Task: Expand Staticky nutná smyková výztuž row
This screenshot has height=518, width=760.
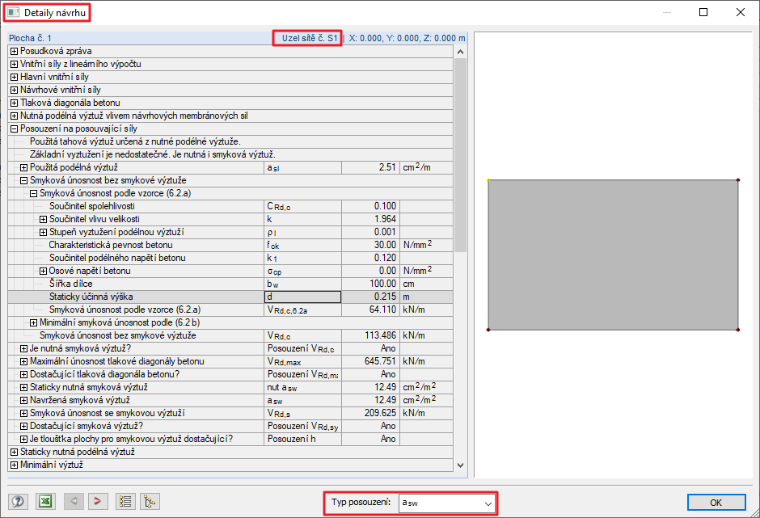Action: pos(24,387)
